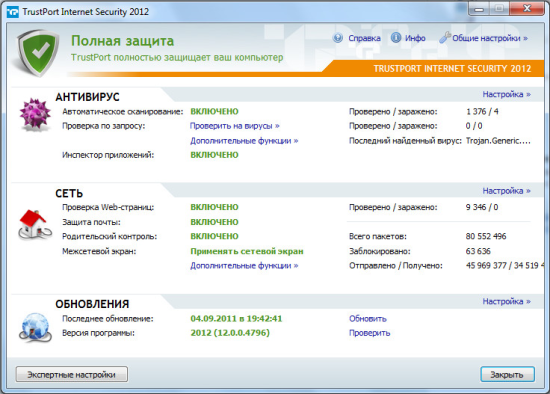Click the Применять сетевой экран firewall mode
The width and height of the screenshot is (550, 394).
click(247, 251)
